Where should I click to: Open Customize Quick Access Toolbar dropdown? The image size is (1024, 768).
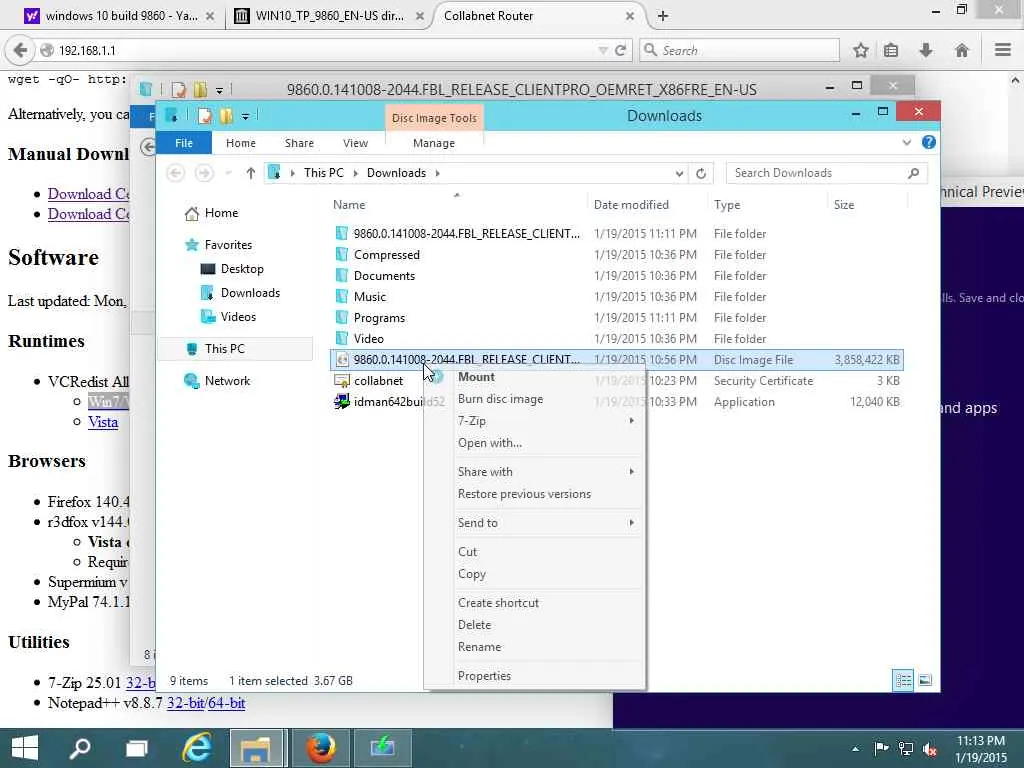[245, 116]
